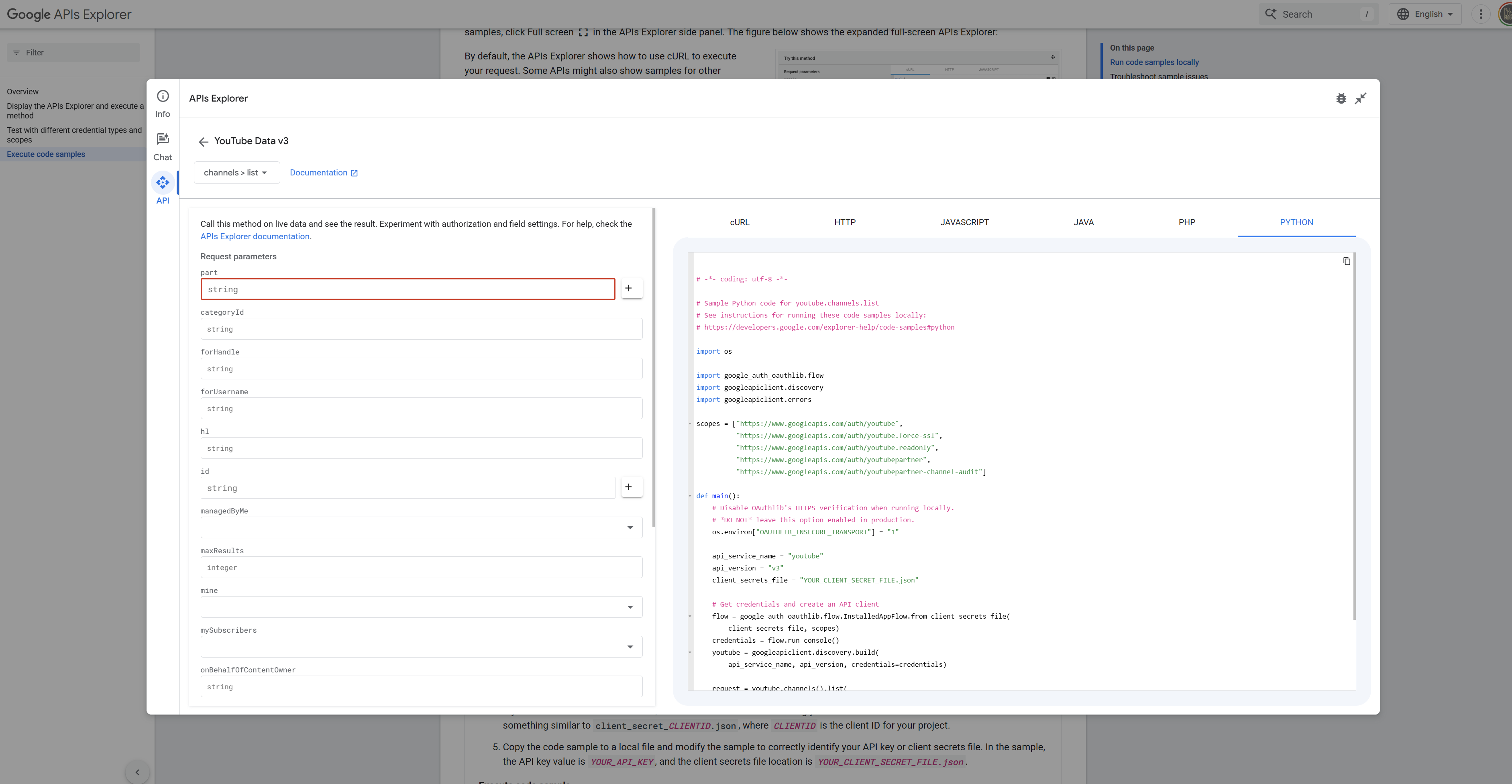Screen dimensions: 1512x784
Task: Copy the Python code sample
Action: click(1347, 261)
